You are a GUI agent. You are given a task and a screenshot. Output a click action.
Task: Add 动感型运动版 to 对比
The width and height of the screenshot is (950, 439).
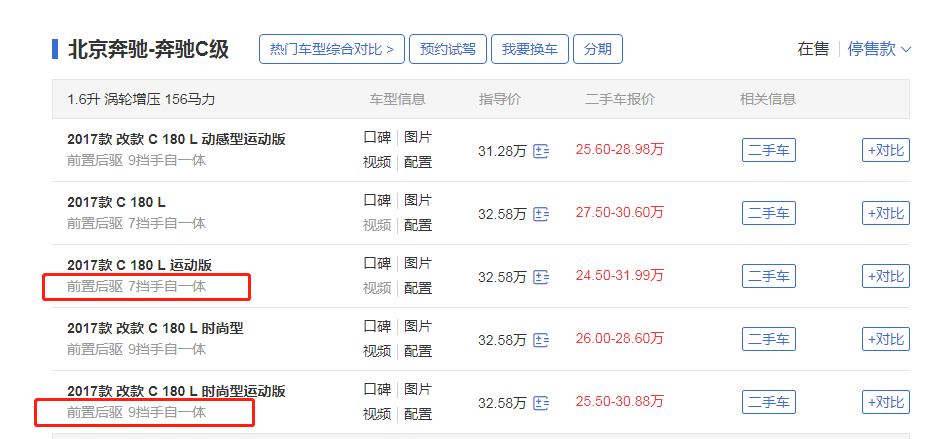click(886, 150)
